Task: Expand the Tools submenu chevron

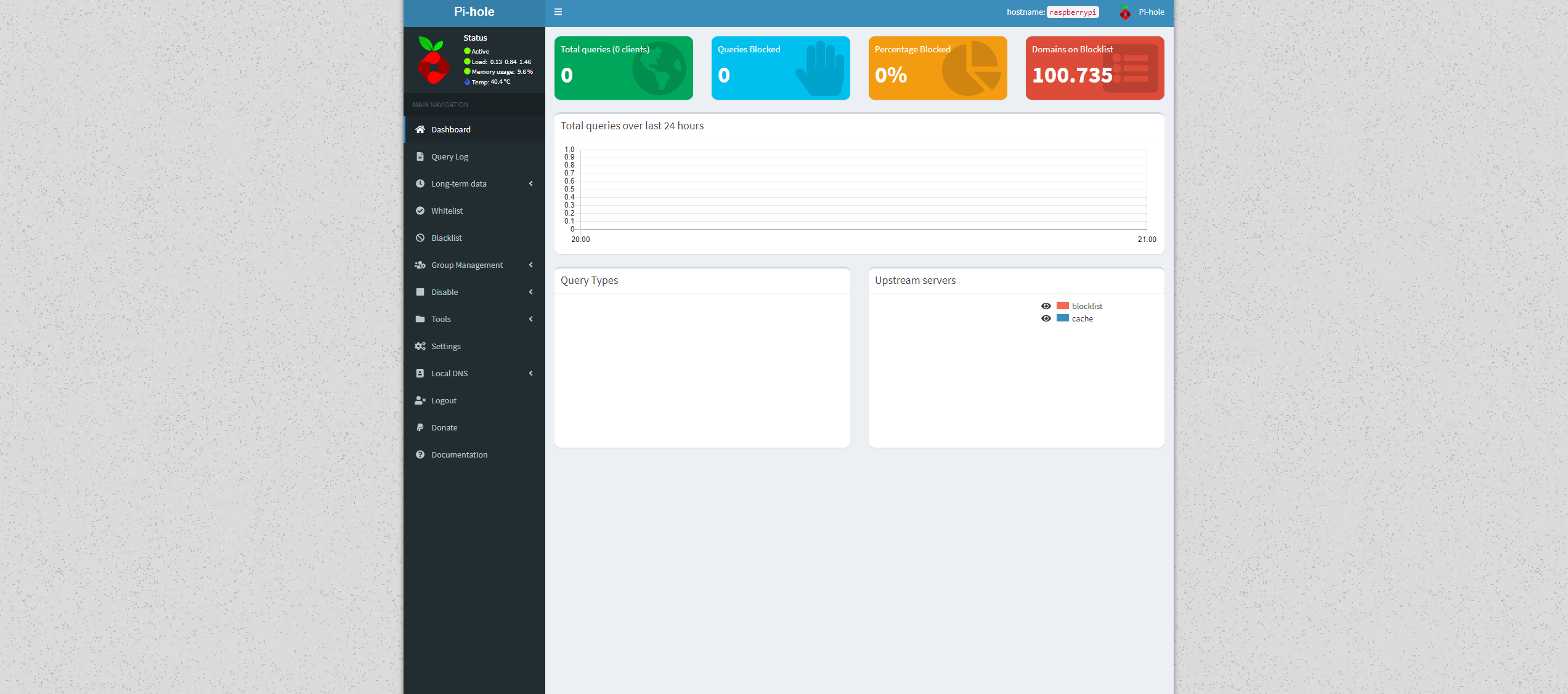Action: (x=531, y=319)
